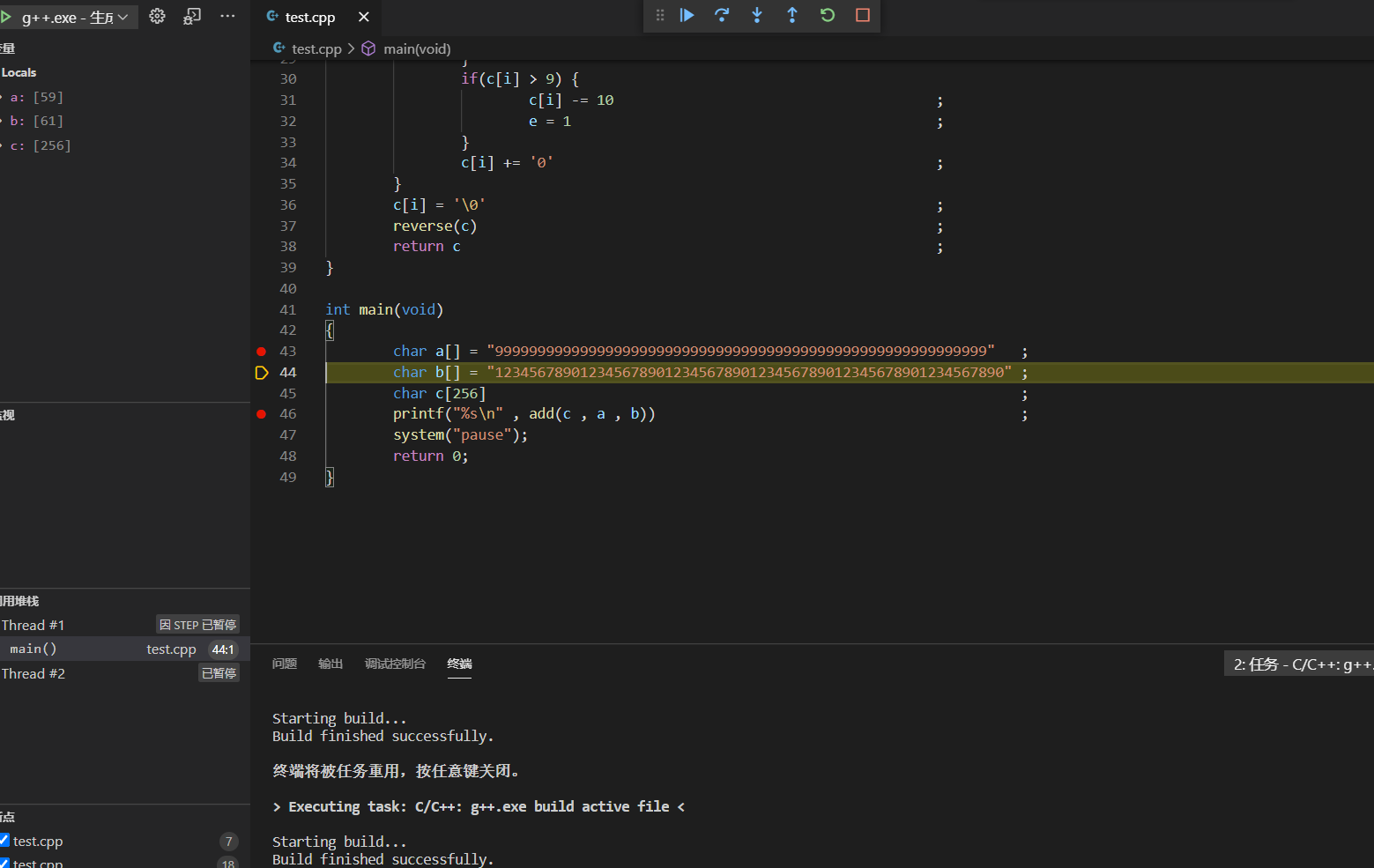The image size is (1374, 868).
Task: Toggle the breakpoint on line 43
Action: [261, 351]
